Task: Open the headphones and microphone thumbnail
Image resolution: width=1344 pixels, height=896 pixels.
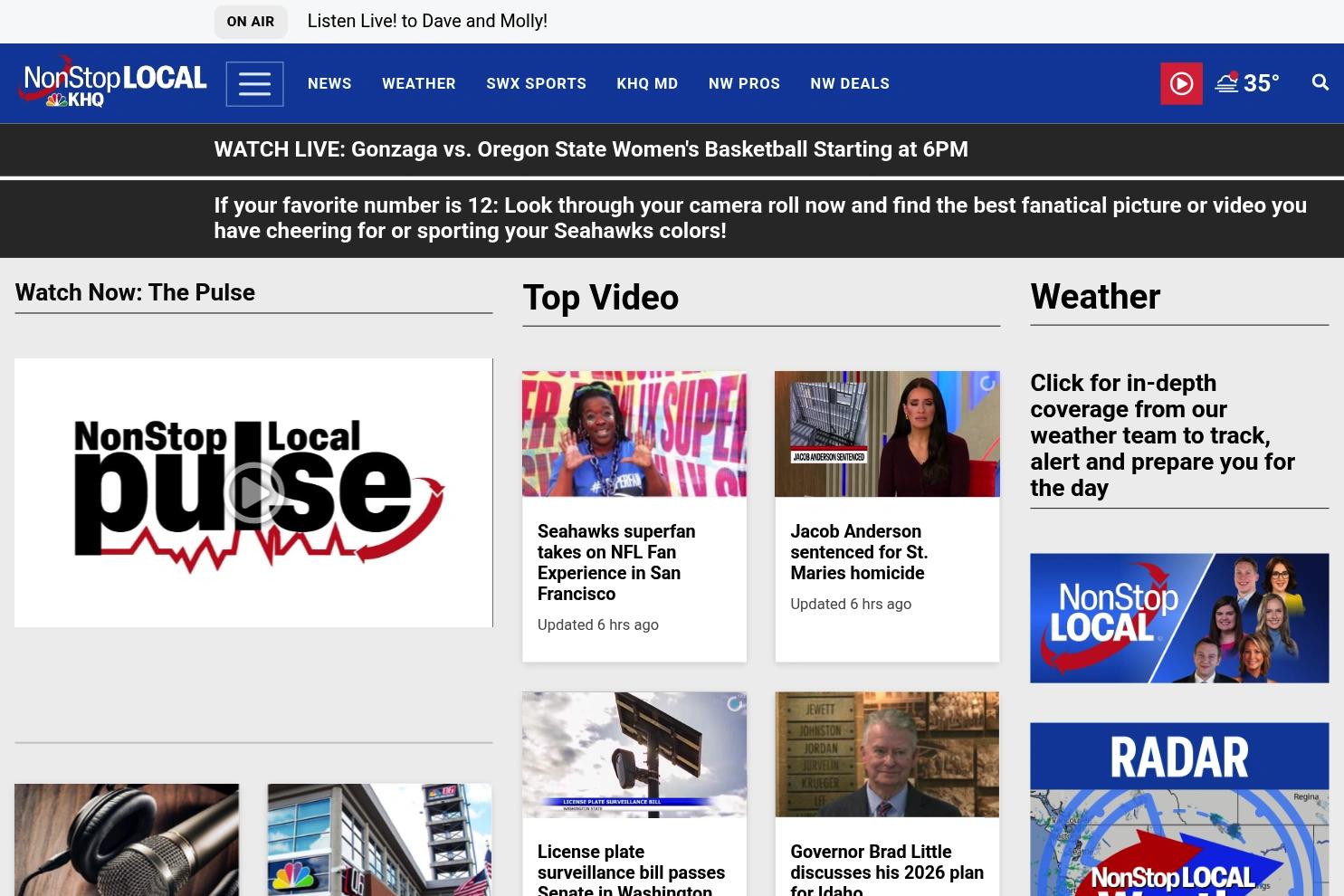Action: coord(127,840)
